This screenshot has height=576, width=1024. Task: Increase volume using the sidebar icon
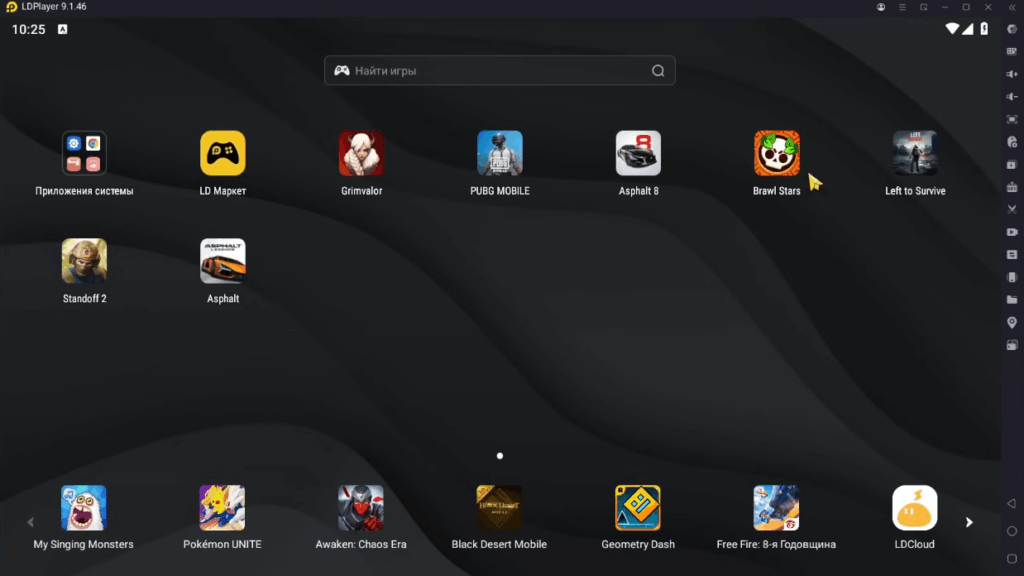(1012, 73)
